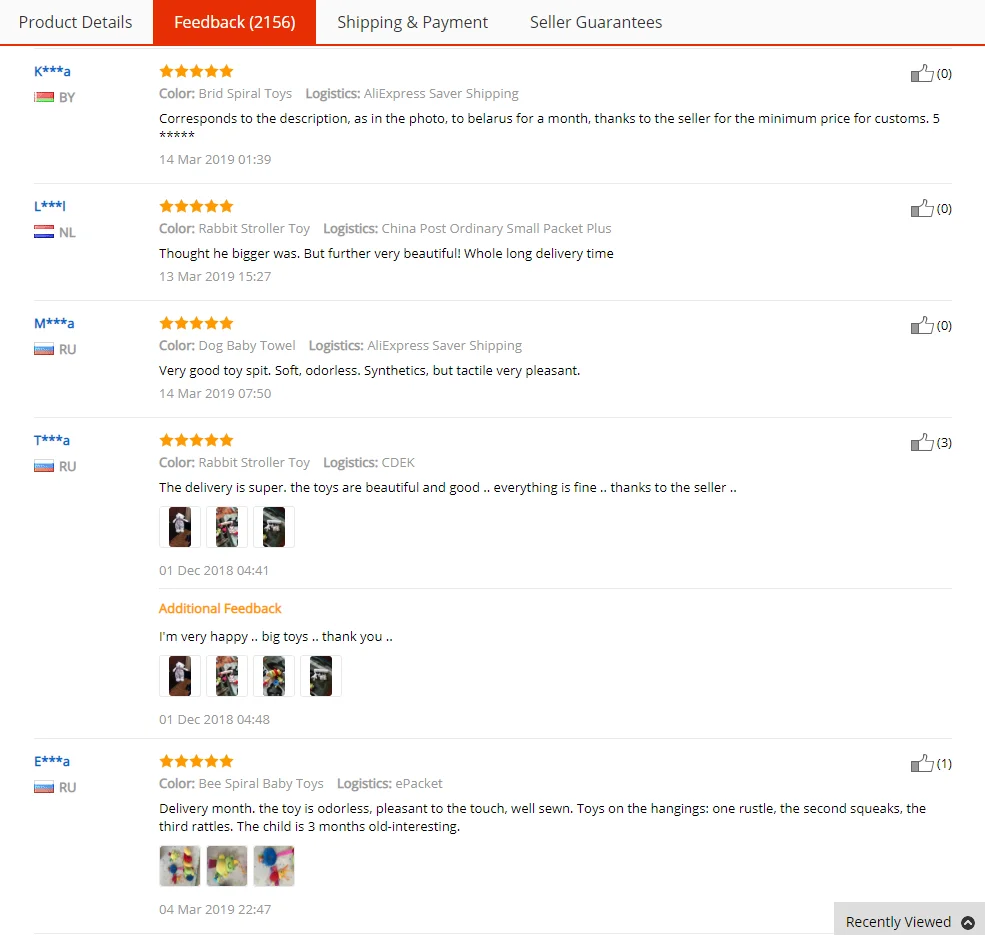View third photo in T***a's original review
The height and width of the screenshot is (935, 985).
[274, 527]
